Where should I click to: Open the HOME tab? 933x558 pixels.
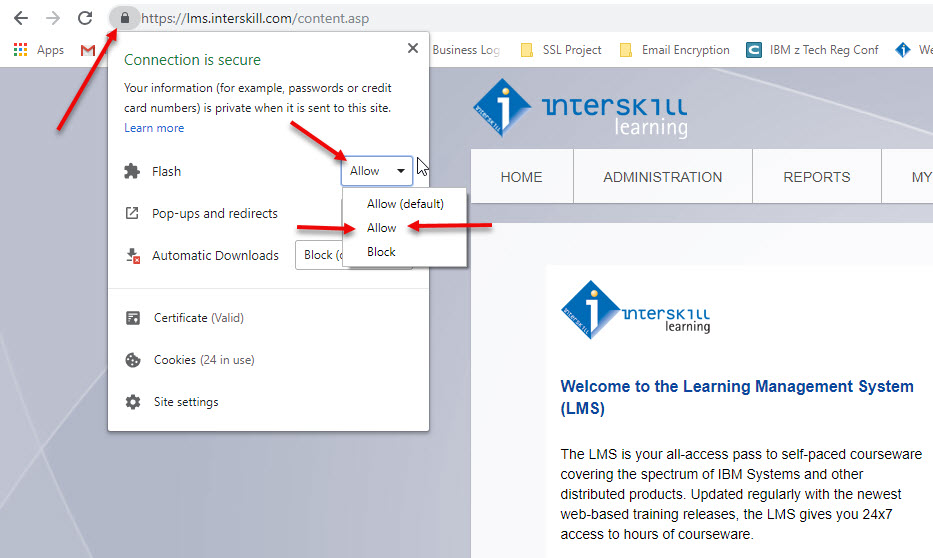point(522,177)
